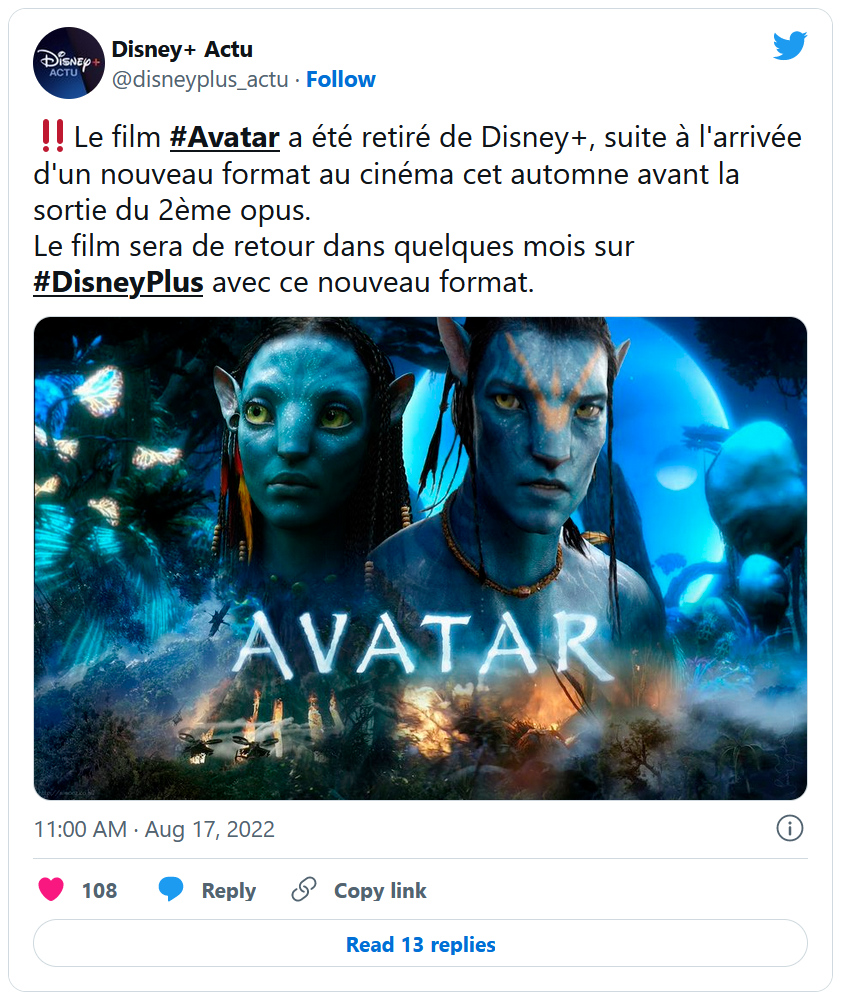
Task: Click the Copy link text
Action: point(380,890)
